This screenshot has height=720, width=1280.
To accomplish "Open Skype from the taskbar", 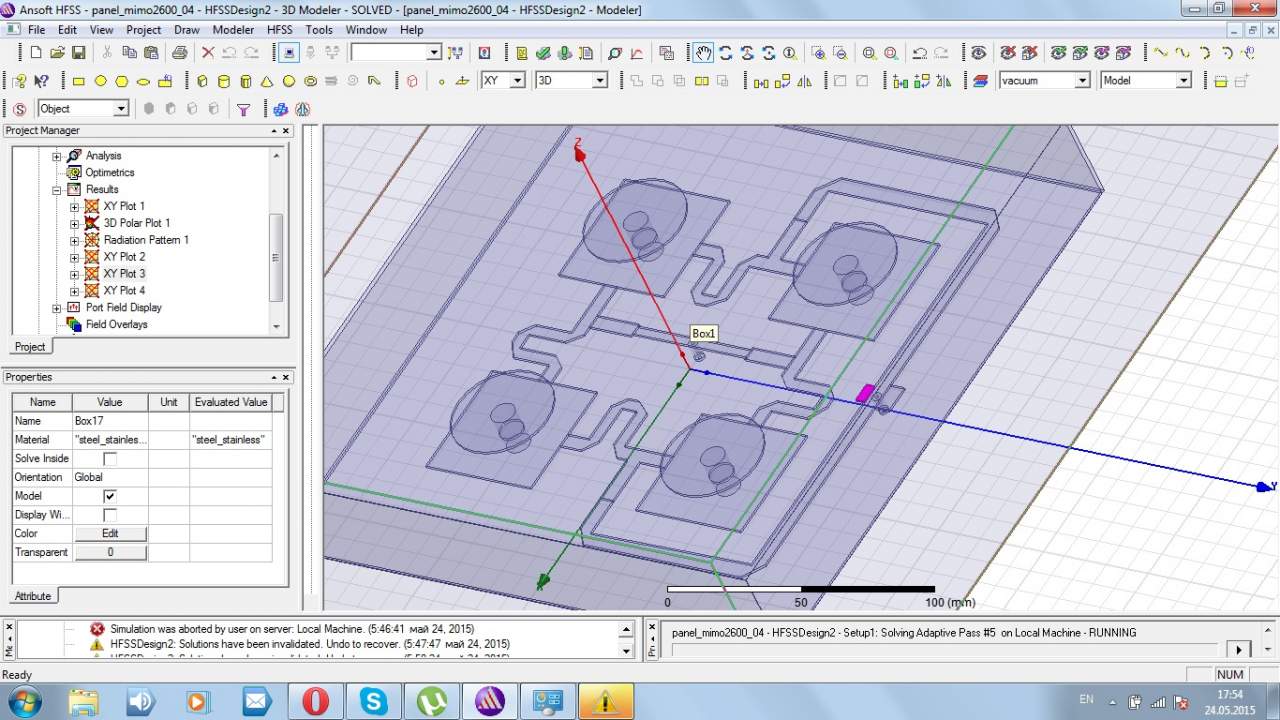I will point(374,701).
